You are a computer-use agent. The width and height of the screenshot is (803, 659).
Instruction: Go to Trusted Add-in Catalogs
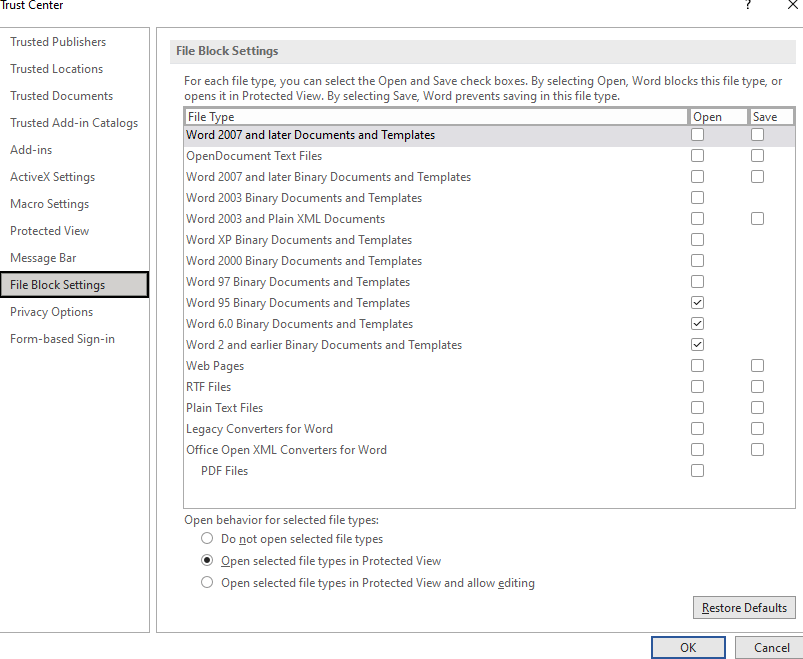[x=74, y=123]
